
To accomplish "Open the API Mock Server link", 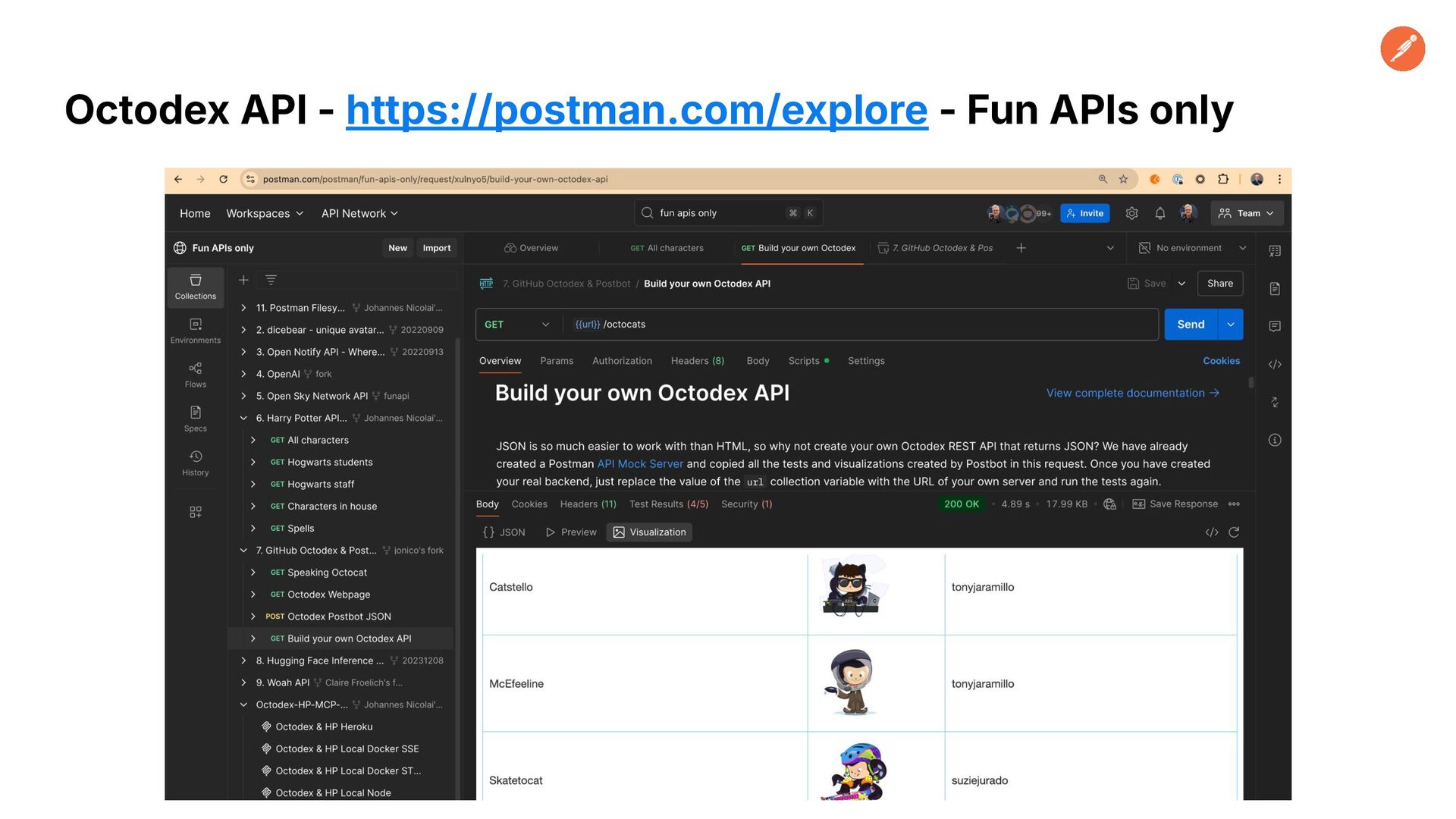I will (640, 464).
